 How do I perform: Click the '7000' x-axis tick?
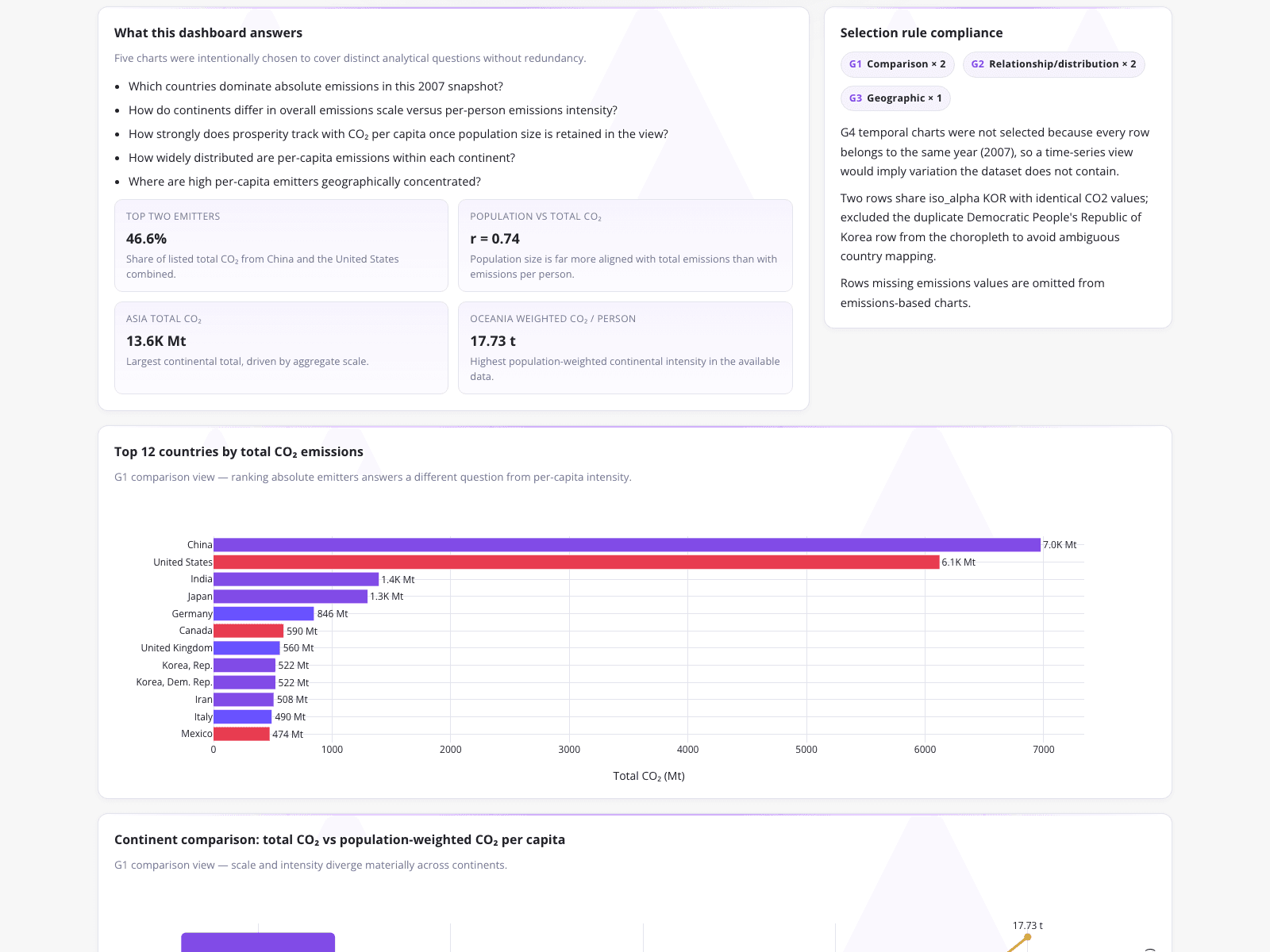click(1044, 750)
